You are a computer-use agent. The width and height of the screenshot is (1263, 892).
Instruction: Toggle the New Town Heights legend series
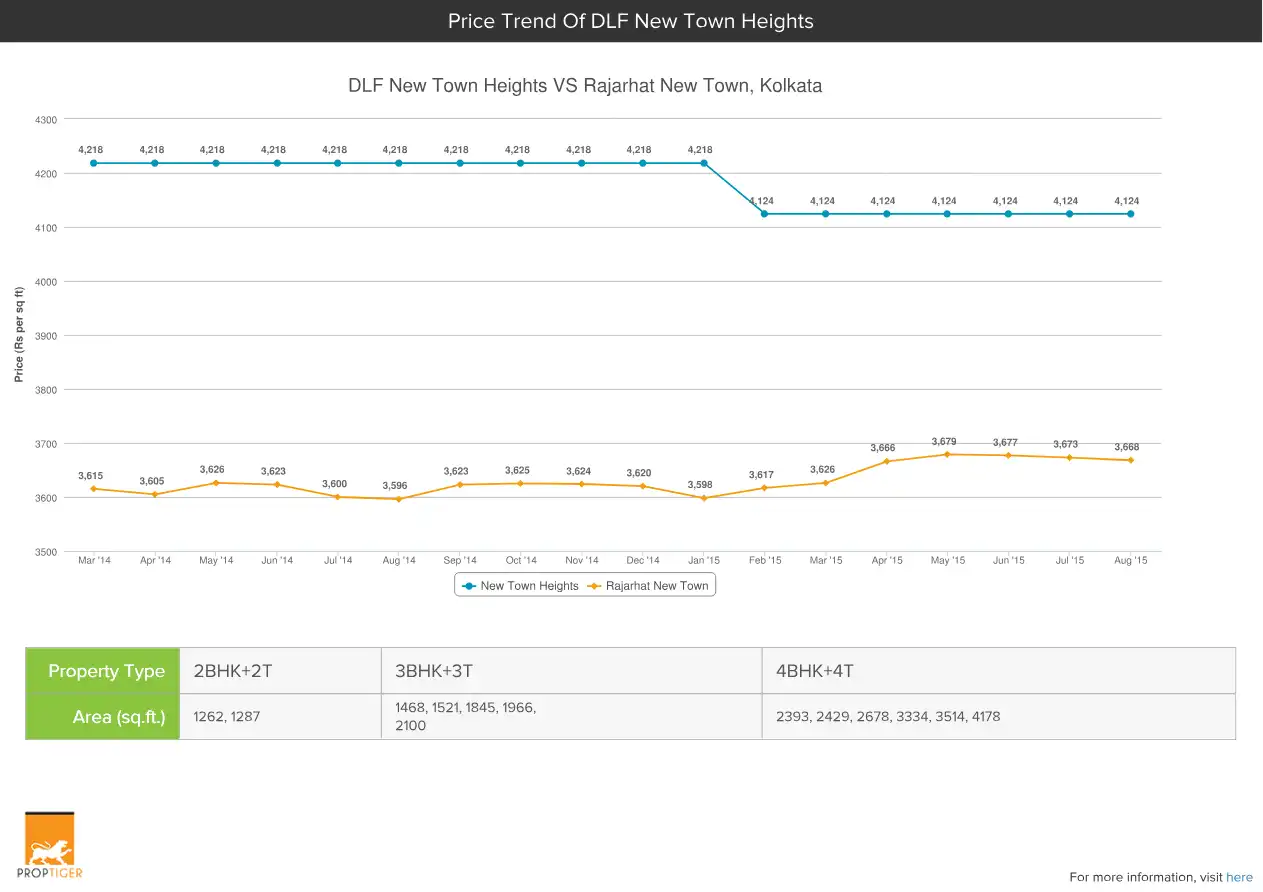520,586
